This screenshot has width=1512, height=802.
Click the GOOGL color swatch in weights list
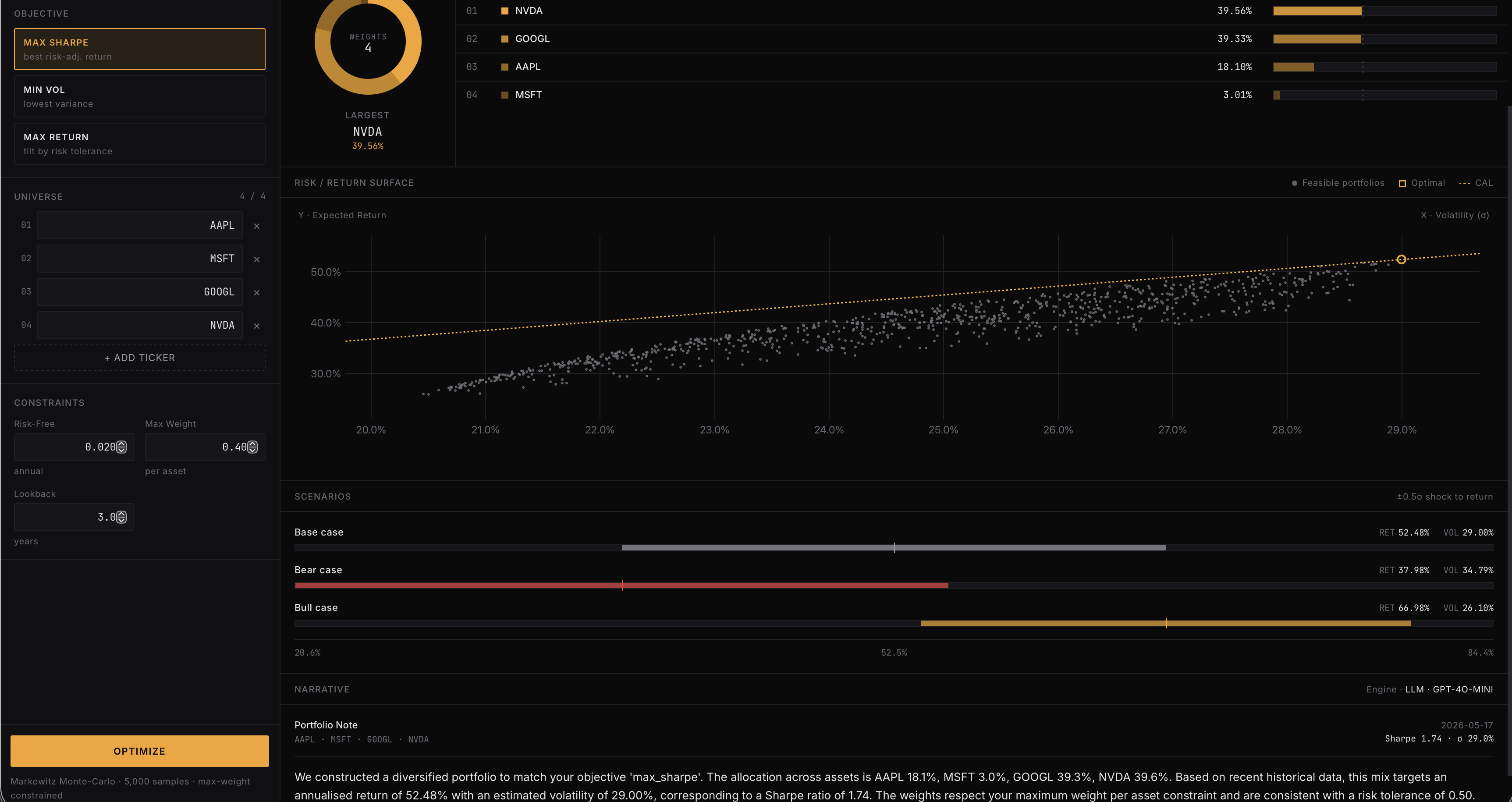pos(505,39)
